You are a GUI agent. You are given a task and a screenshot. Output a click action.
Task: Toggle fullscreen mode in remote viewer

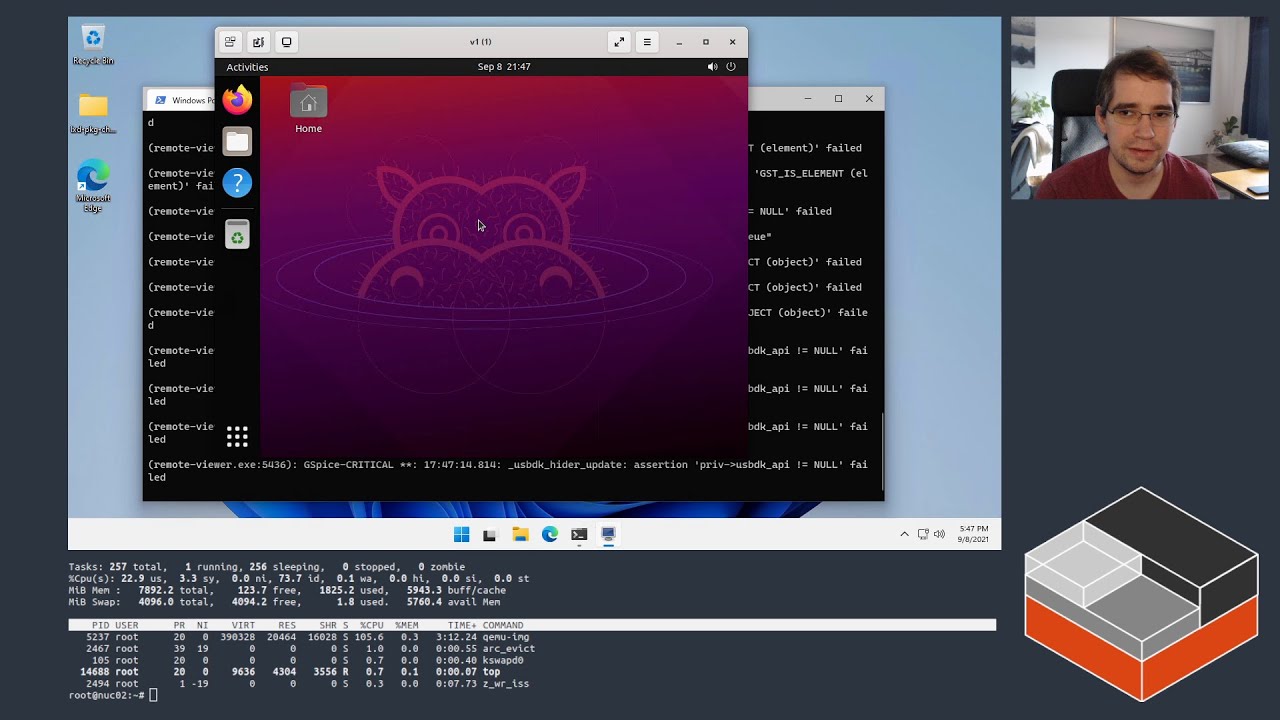tap(619, 42)
